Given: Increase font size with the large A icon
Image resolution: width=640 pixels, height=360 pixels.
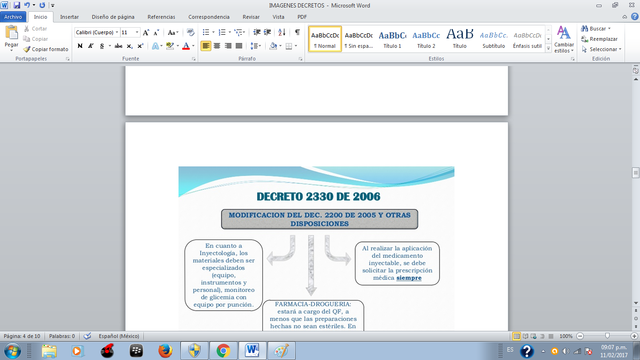Looking at the screenshot, I should tap(146, 32).
